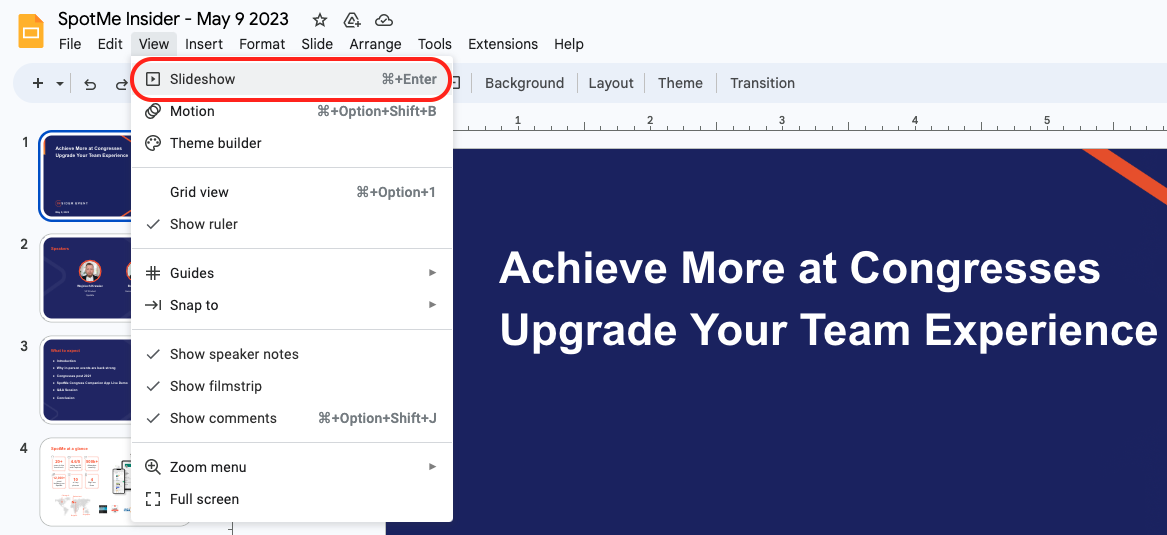This screenshot has height=535, width=1167.
Task: Open the Arrange menu
Action: [x=375, y=44]
